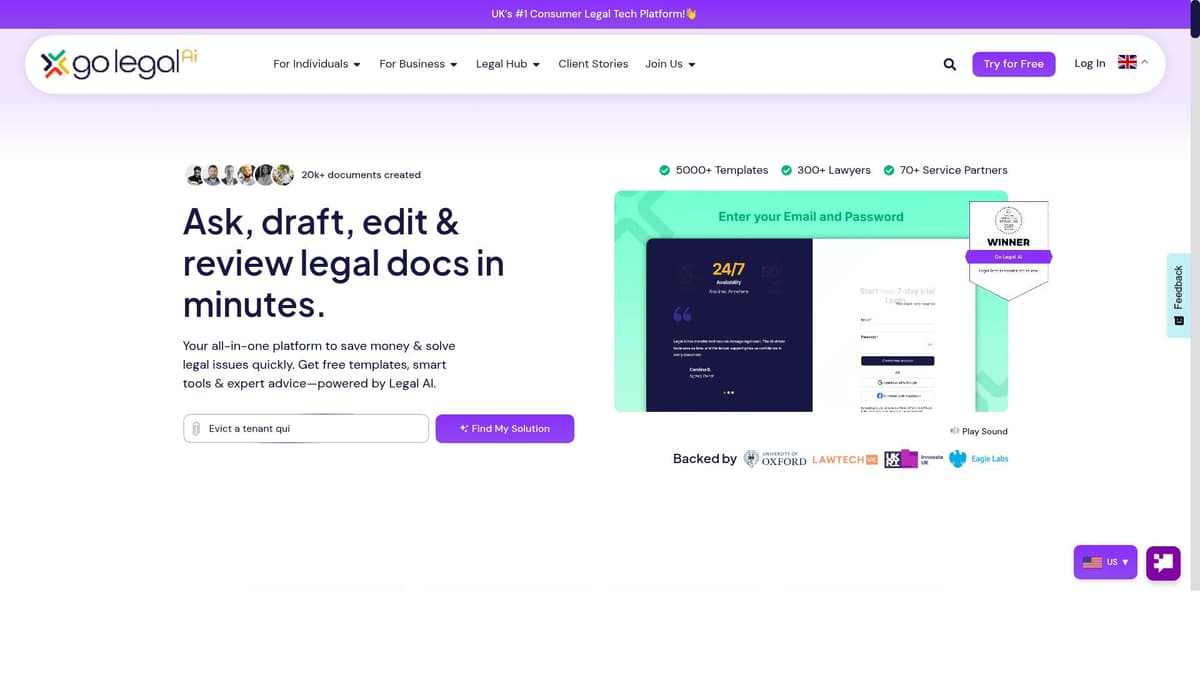1200x675 pixels.
Task: Click the University of Oxford logo
Action: 775,459
